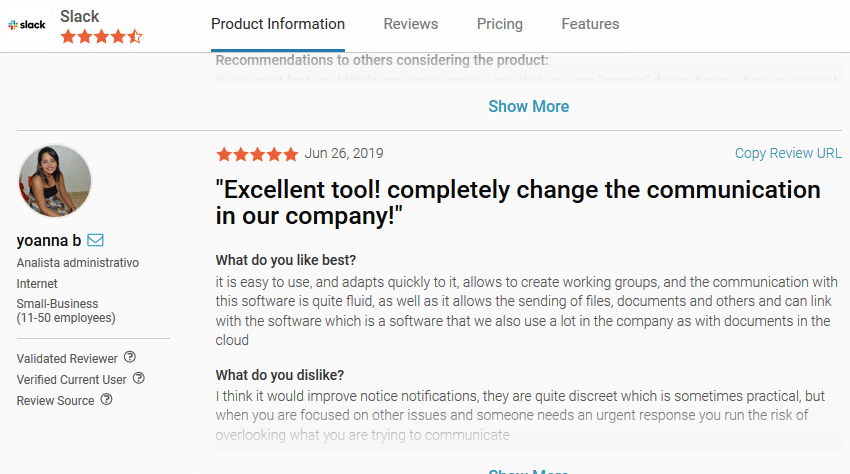The width and height of the screenshot is (850, 474).
Task: Switch to the Product Information tab
Action: click(x=278, y=24)
